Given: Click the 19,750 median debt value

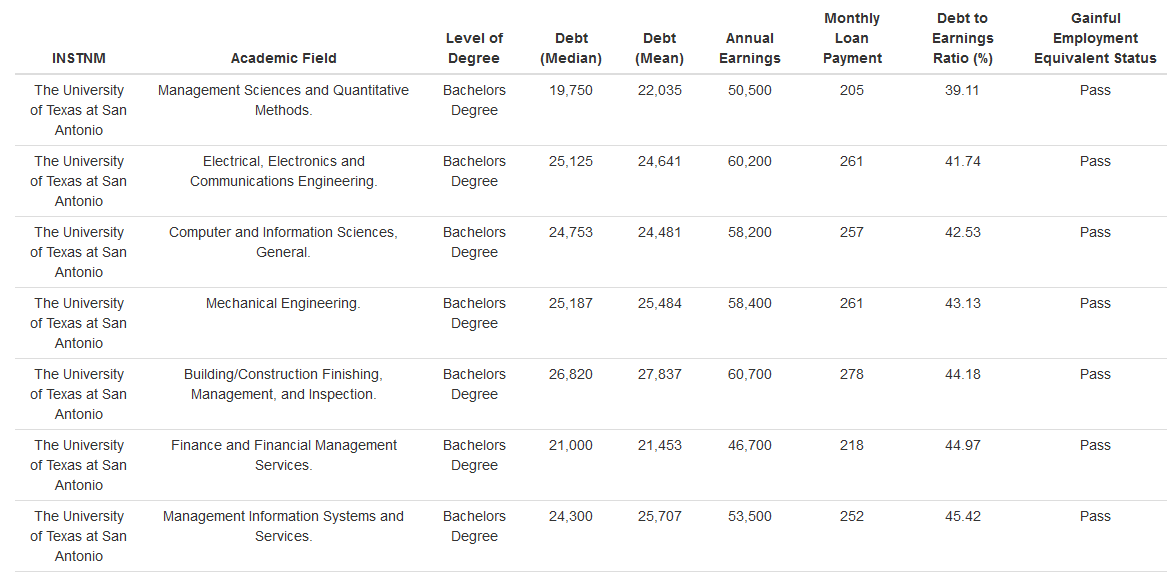Looking at the screenshot, I should pyautogui.click(x=570, y=90).
